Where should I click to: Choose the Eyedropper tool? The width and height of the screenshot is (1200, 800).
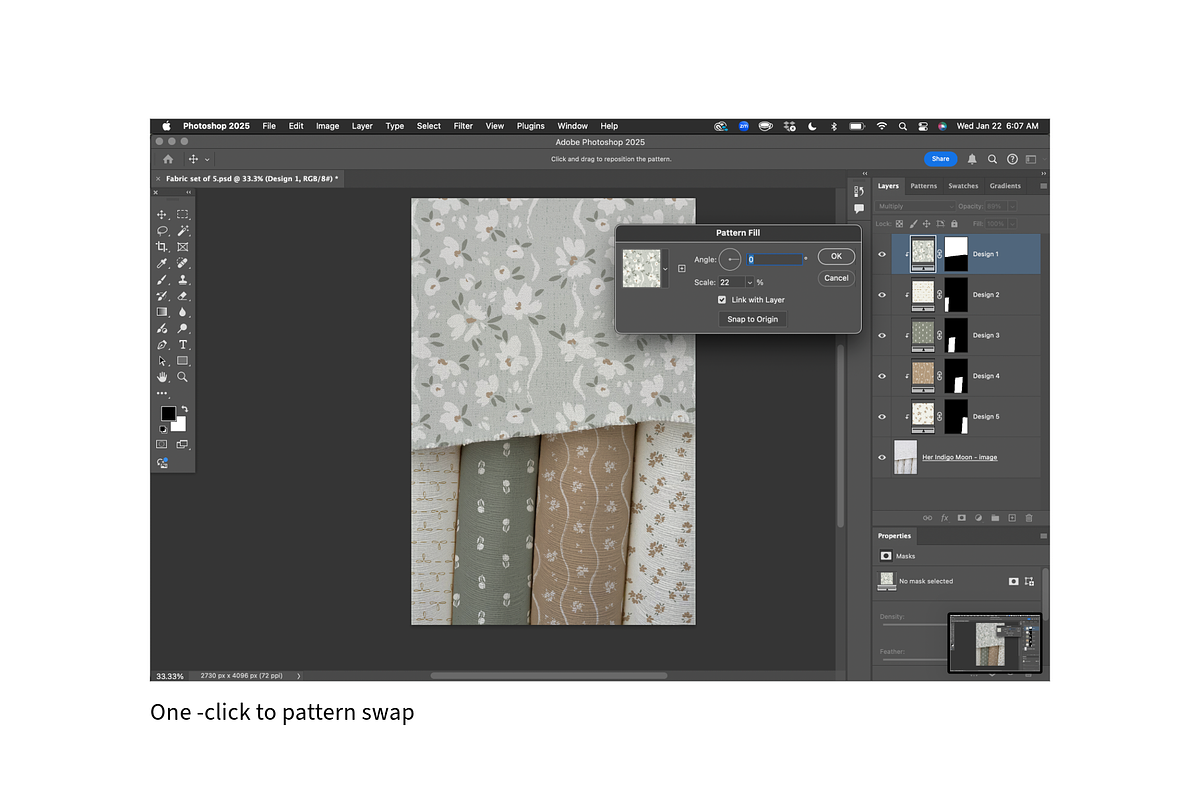[x=162, y=263]
